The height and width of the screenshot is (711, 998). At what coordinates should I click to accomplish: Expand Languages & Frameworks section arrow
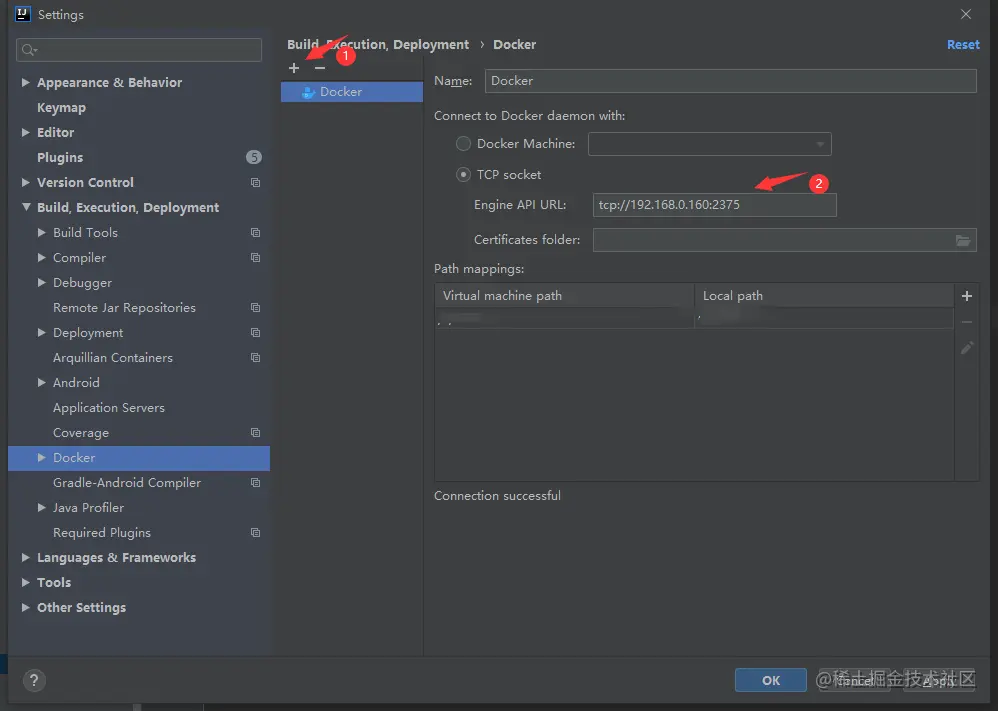pos(25,558)
